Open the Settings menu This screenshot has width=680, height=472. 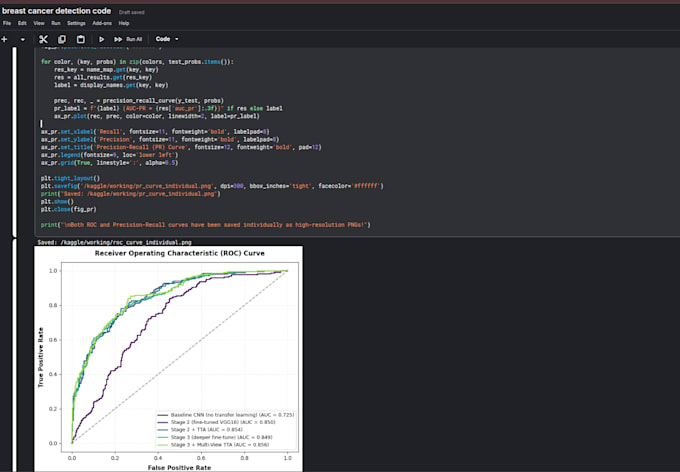[x=76, y=23]
